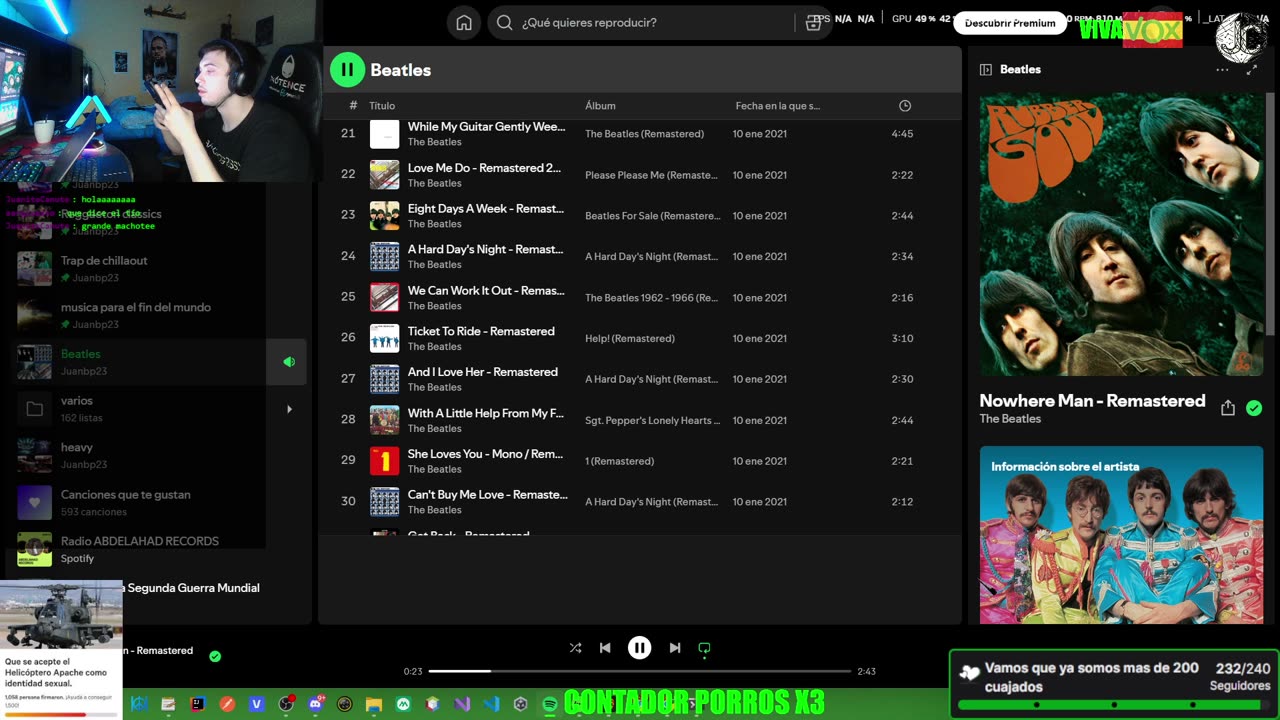Toggle the saved check in the now-playing bar

click(x=215, y=656)
